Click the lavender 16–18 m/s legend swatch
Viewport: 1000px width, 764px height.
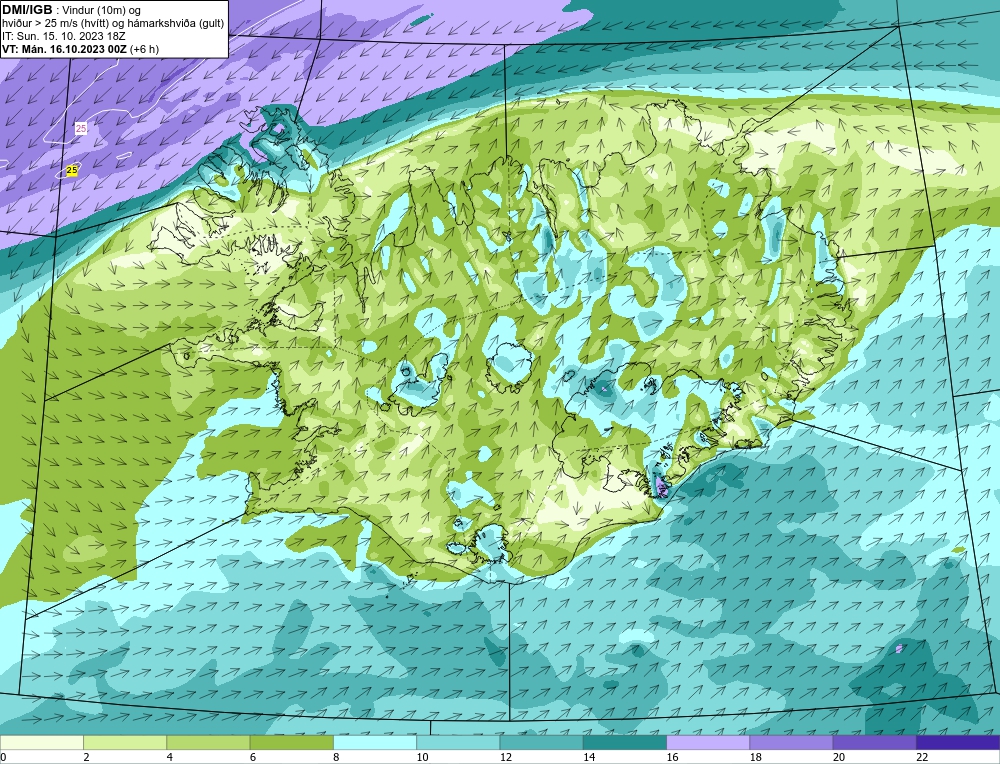point(708,742)
